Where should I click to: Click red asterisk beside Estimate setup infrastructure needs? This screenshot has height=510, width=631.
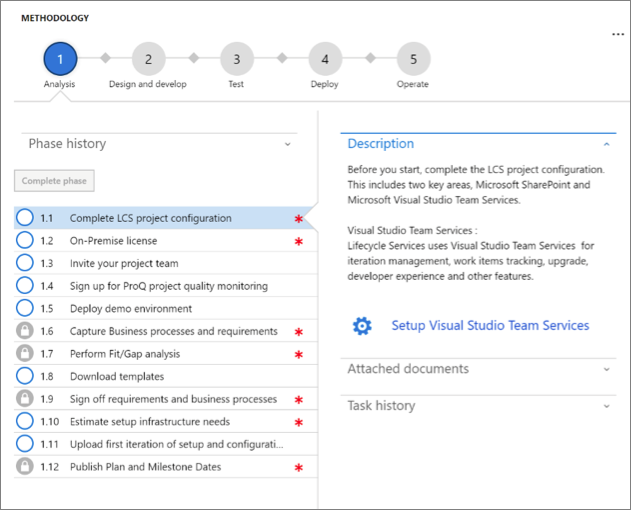pyautogui.click(x=299, y=422)
